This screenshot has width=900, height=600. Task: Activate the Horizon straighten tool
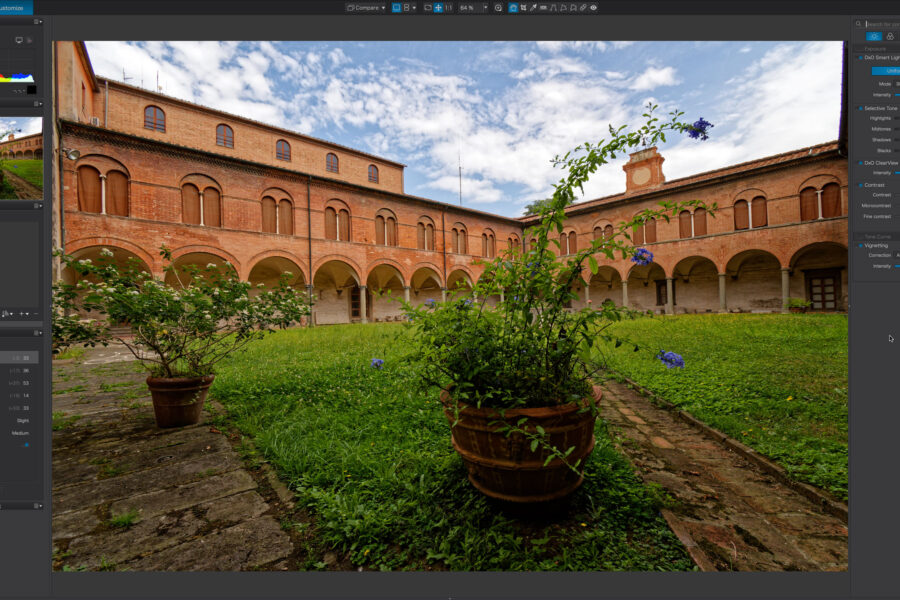tap(543, 7)
